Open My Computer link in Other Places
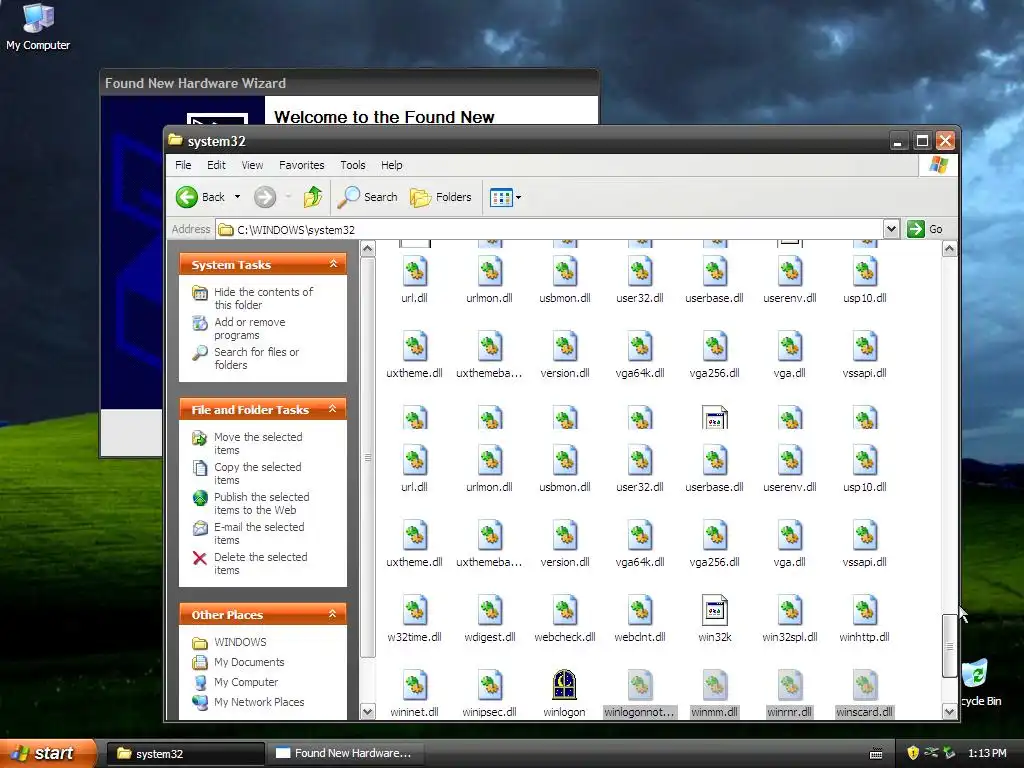The height and width of the screenshot is (768, 1024). coord(246,682)
